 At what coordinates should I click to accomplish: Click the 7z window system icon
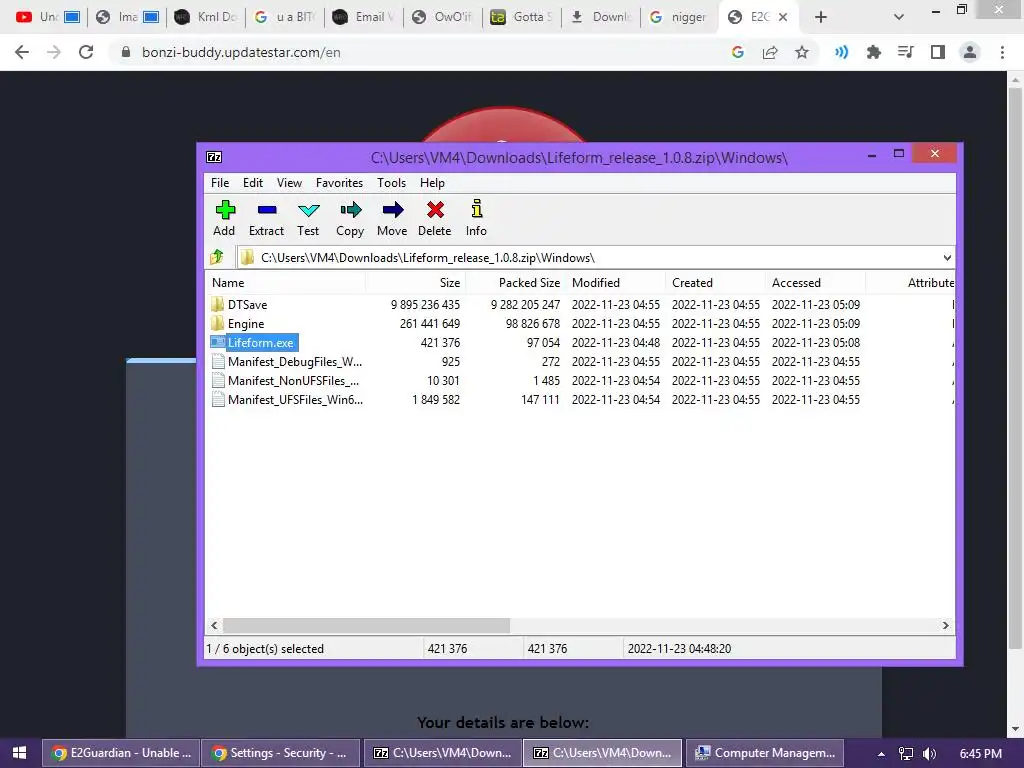[214, 157]
